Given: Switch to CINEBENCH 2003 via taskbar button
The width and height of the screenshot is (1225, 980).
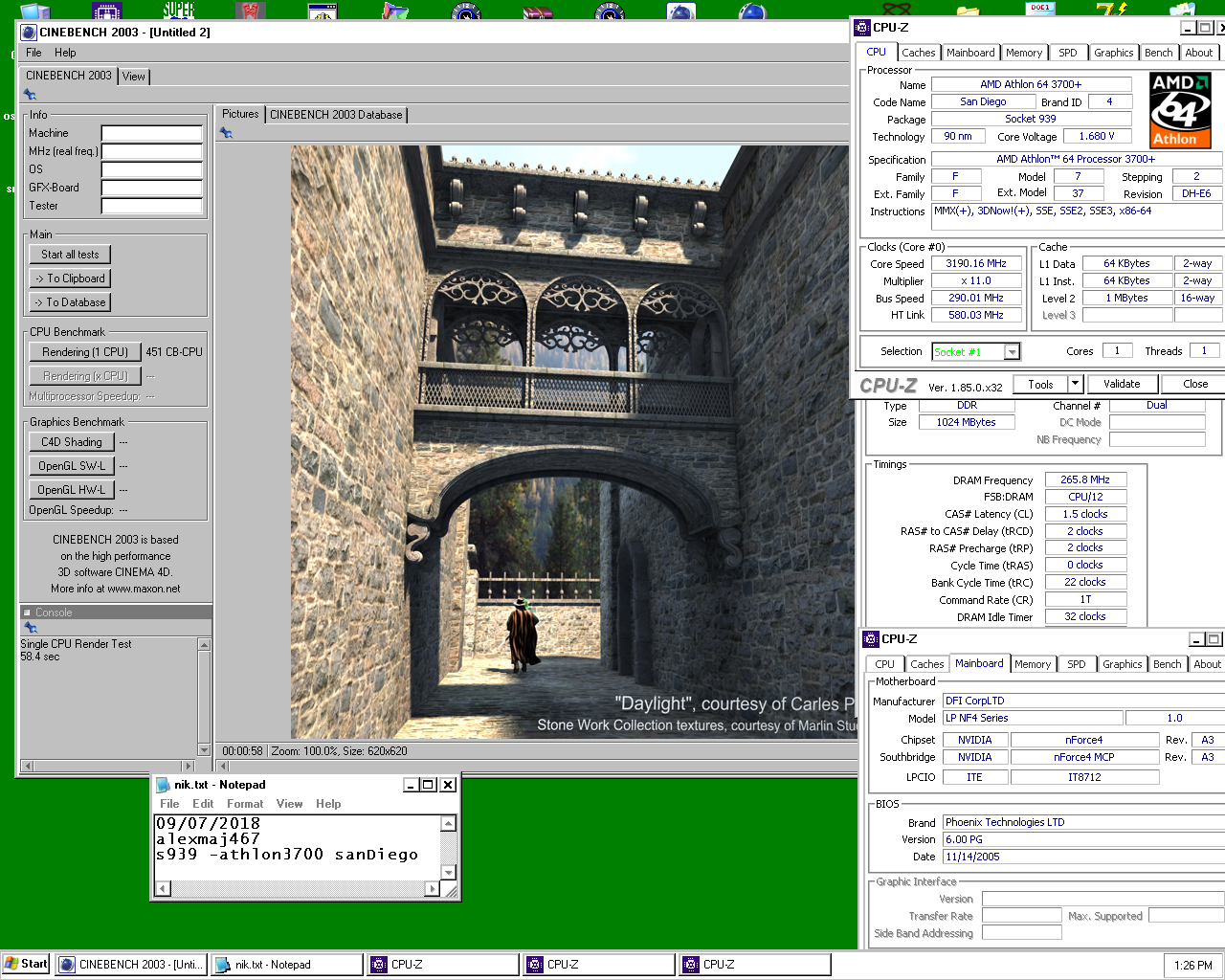Looking at the screenshot, I should [130, 965].
